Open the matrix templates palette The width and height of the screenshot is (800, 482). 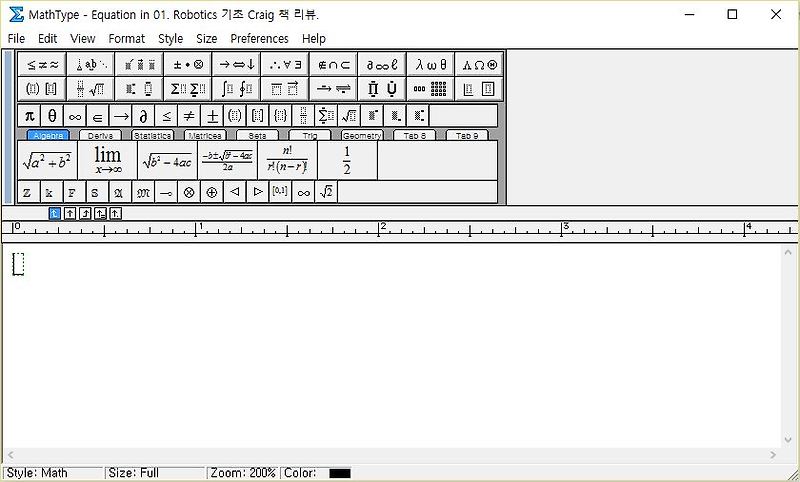tap(430, 89)
